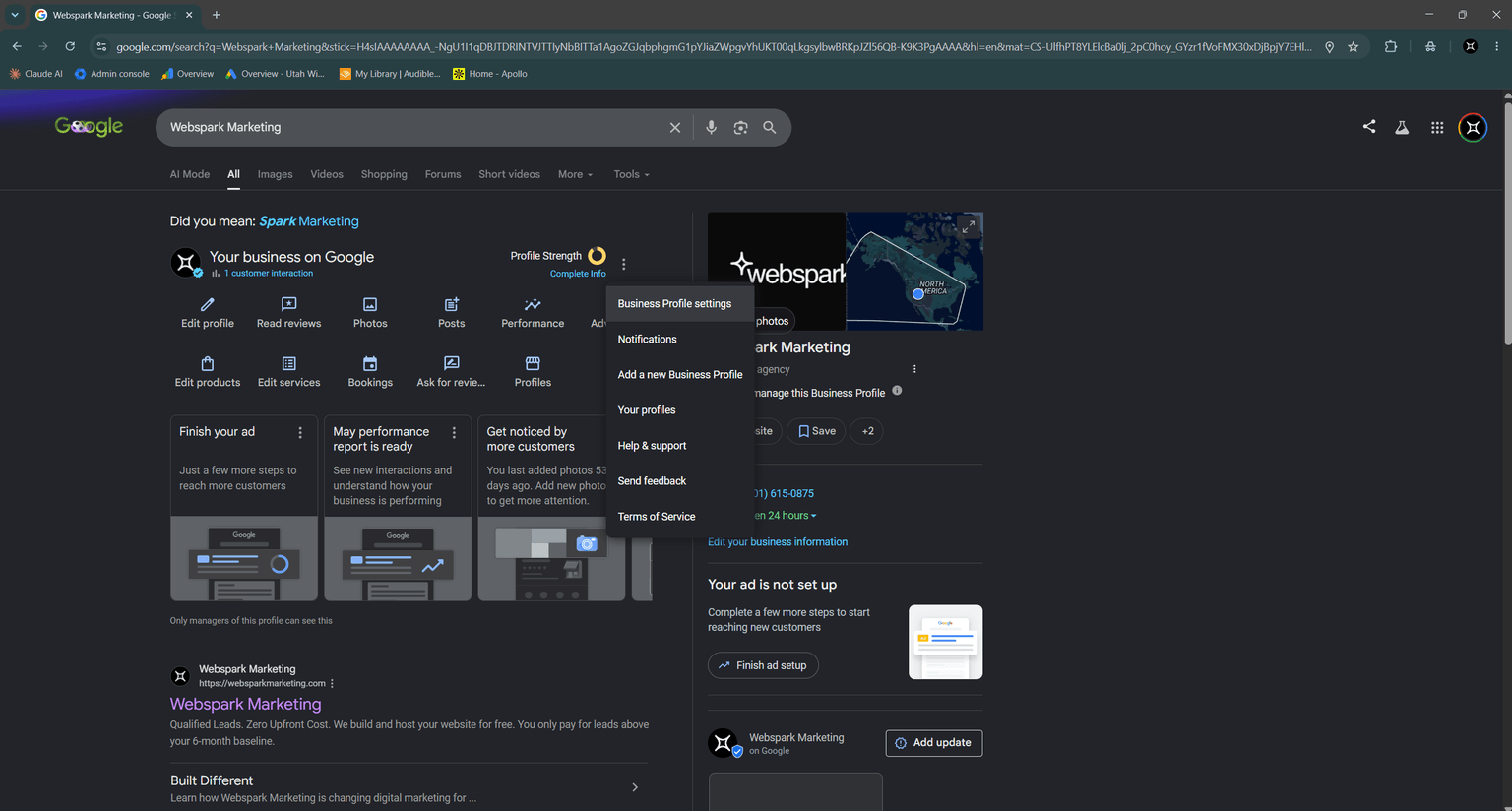Click the Bookings calendar icon
This screenshot has height=811, width=1512.
pyautogui.click(x=370, y=363)
